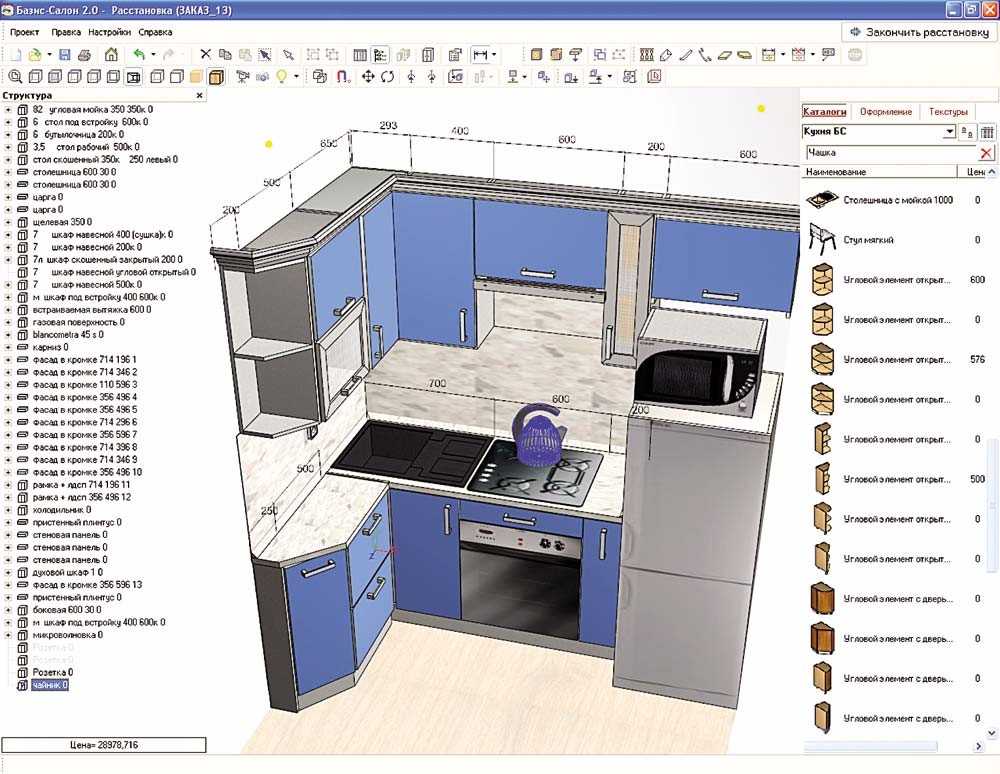Select the blue teapot on the hob
The width and height of the screenshot is (1000, 774).
[x=538, y=434]
